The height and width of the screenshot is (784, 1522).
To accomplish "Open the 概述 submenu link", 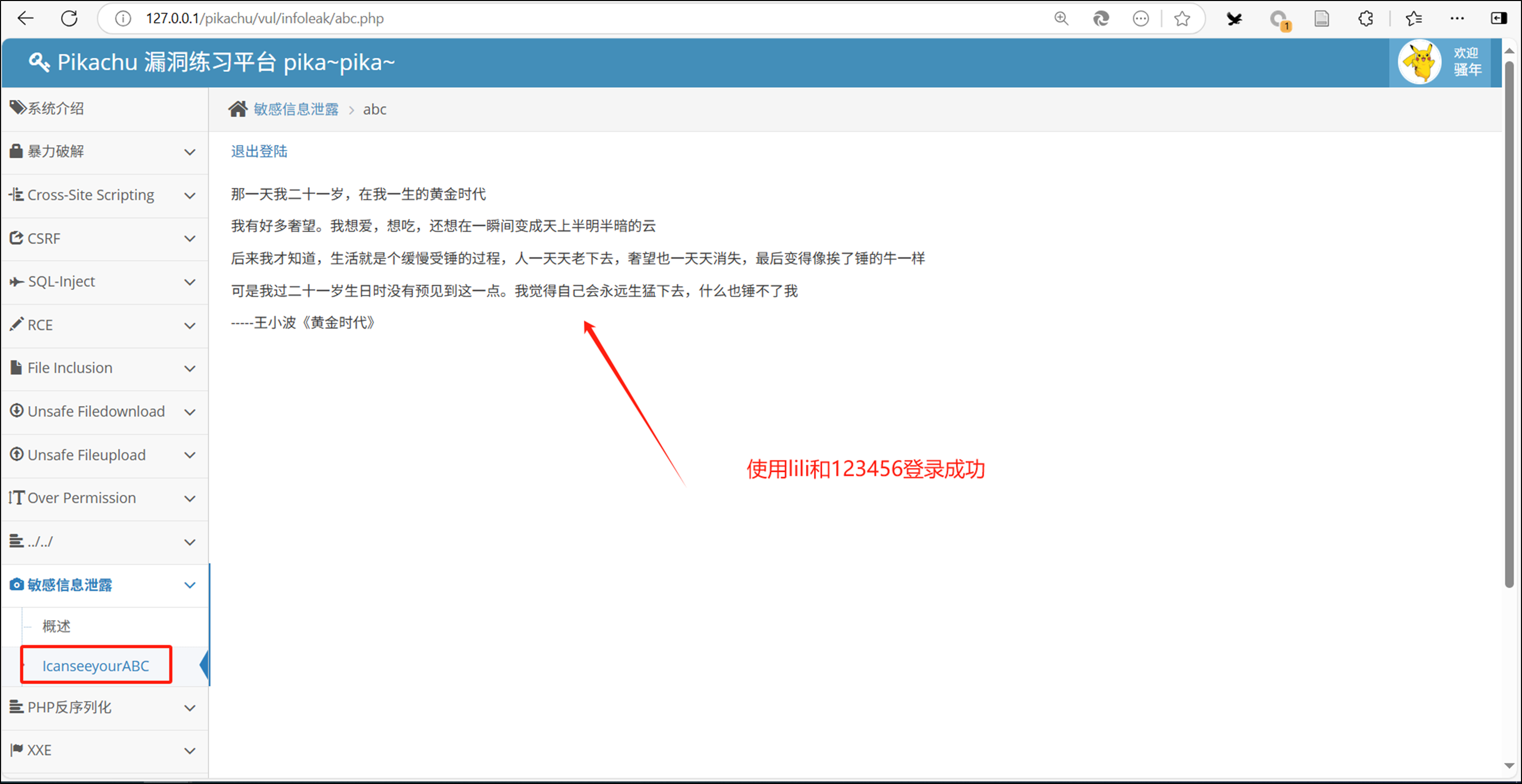I will tap(57, 626).
